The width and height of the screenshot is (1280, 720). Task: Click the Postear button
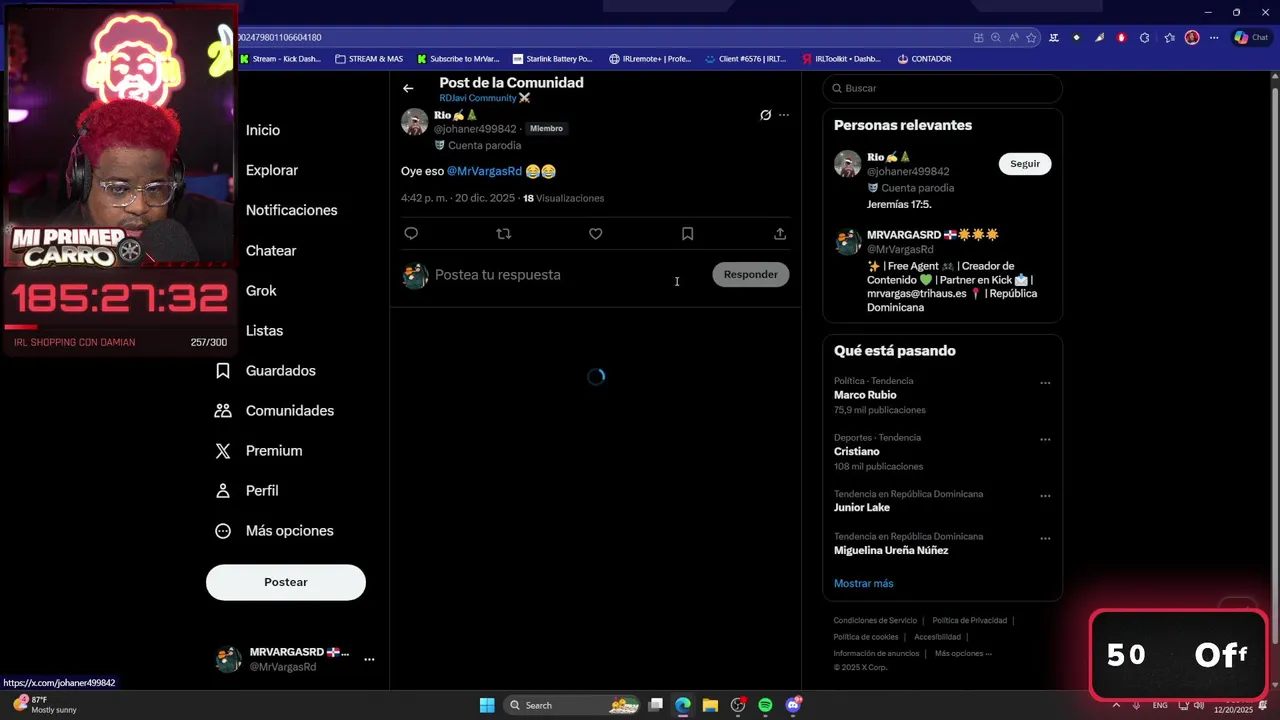pos(286,582)
